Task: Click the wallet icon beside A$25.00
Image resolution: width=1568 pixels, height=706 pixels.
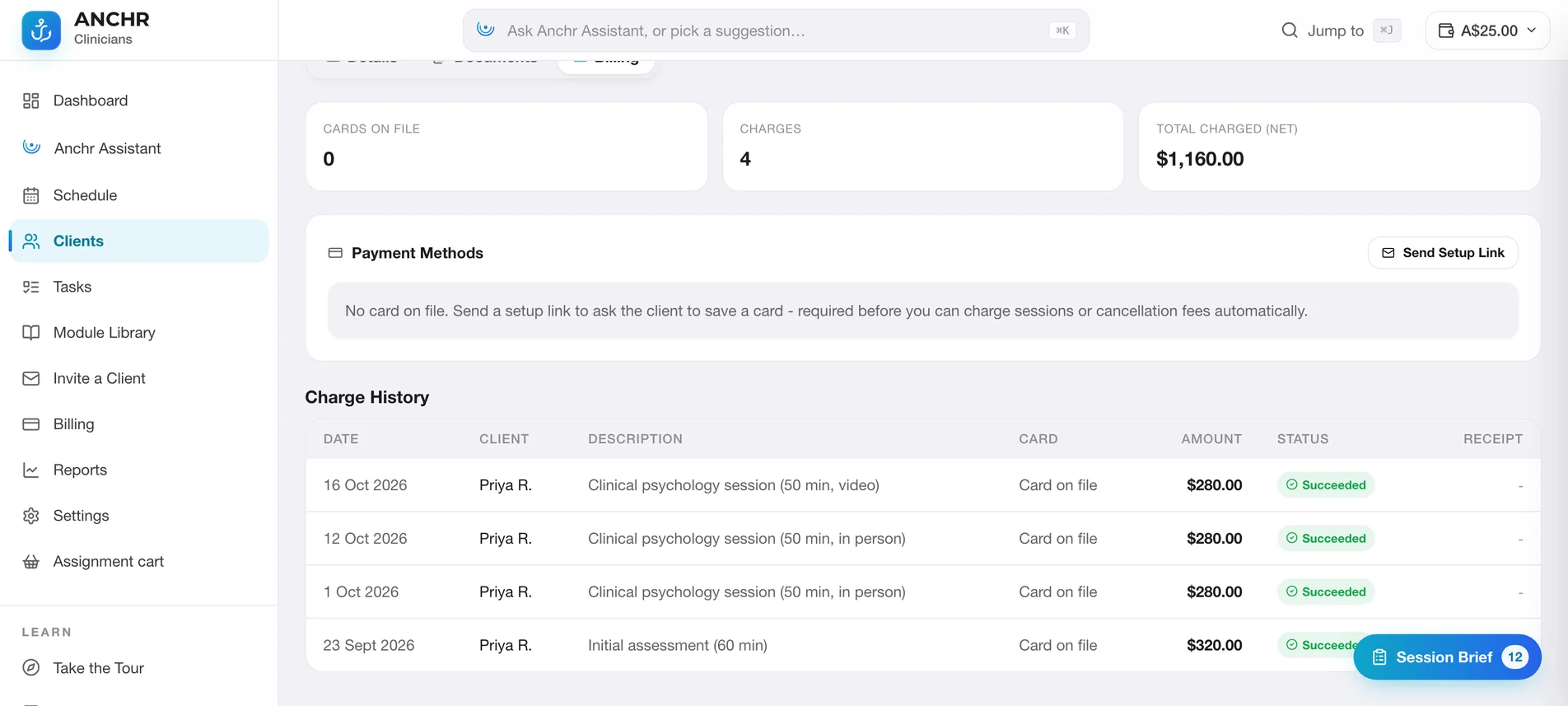Action: coord(1445,30)
